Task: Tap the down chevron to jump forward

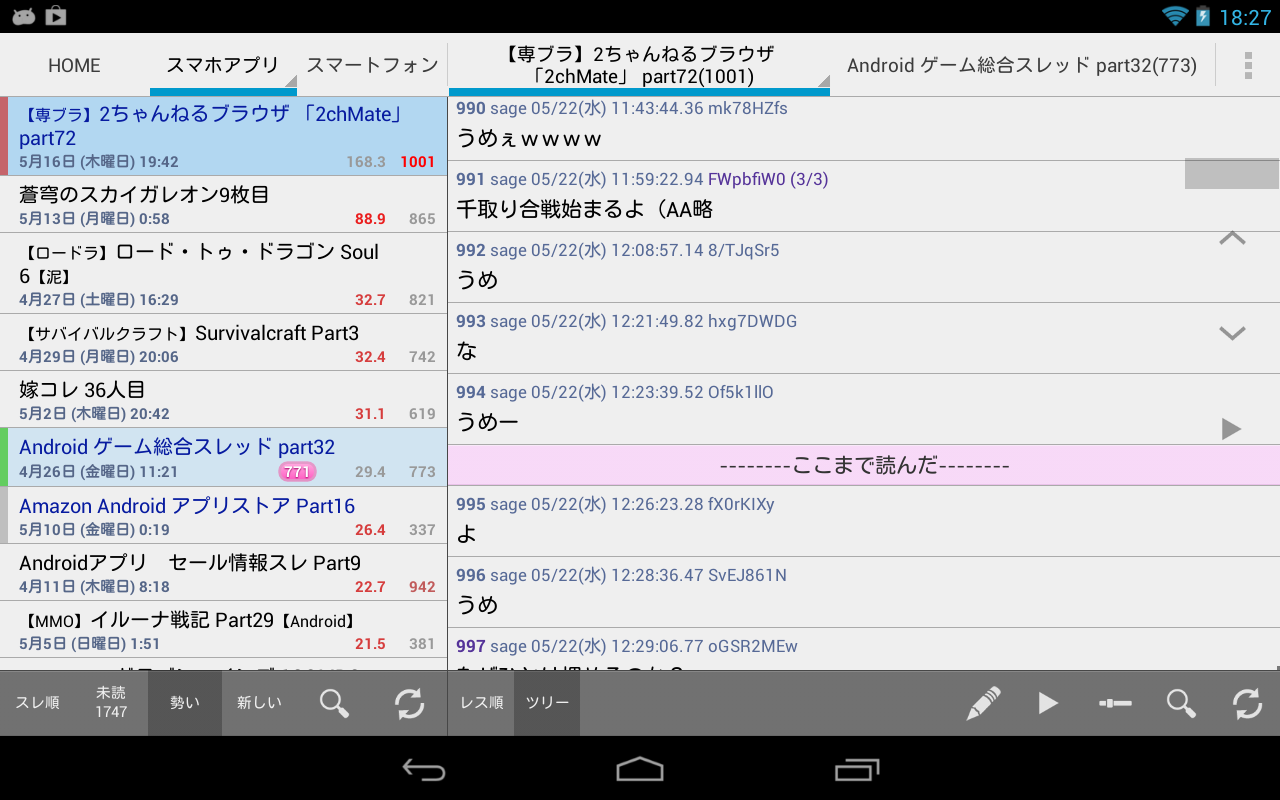Action: (1231, 331)
